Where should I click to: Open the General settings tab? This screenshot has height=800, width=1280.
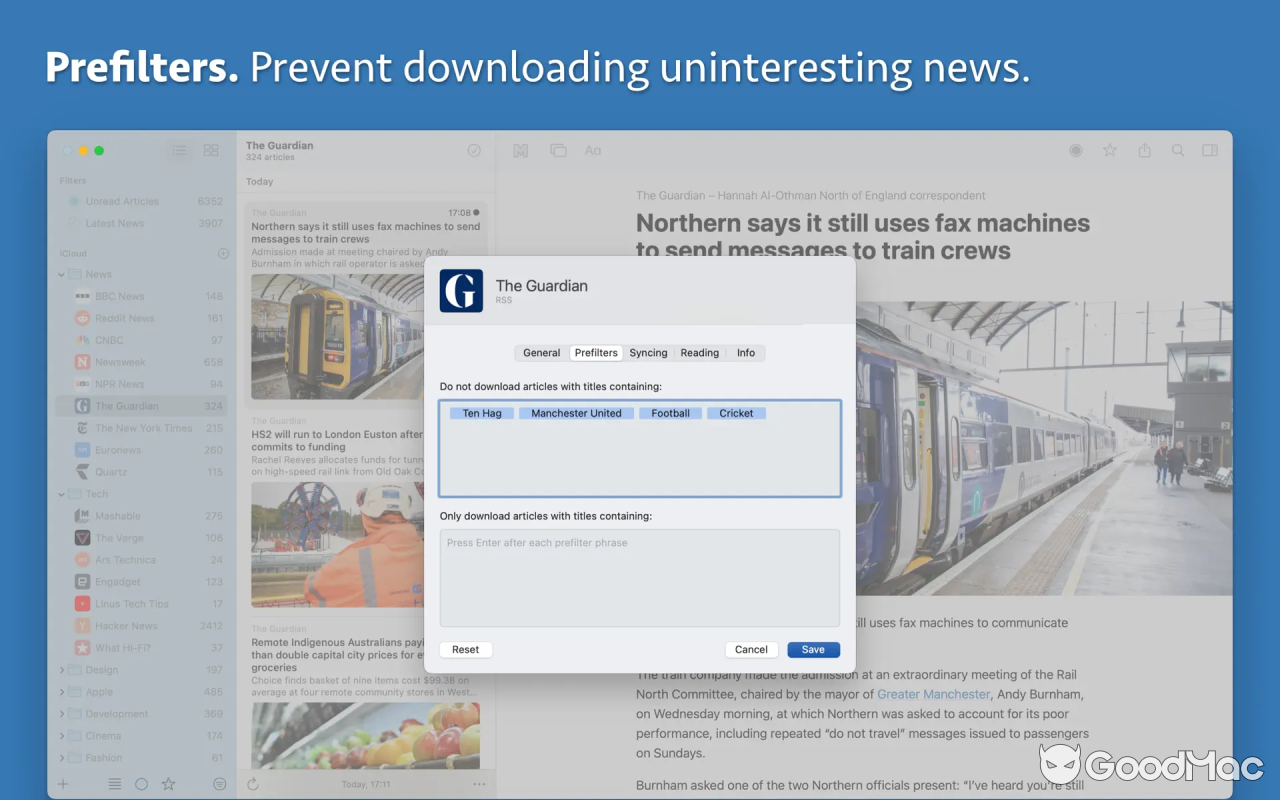541,352
